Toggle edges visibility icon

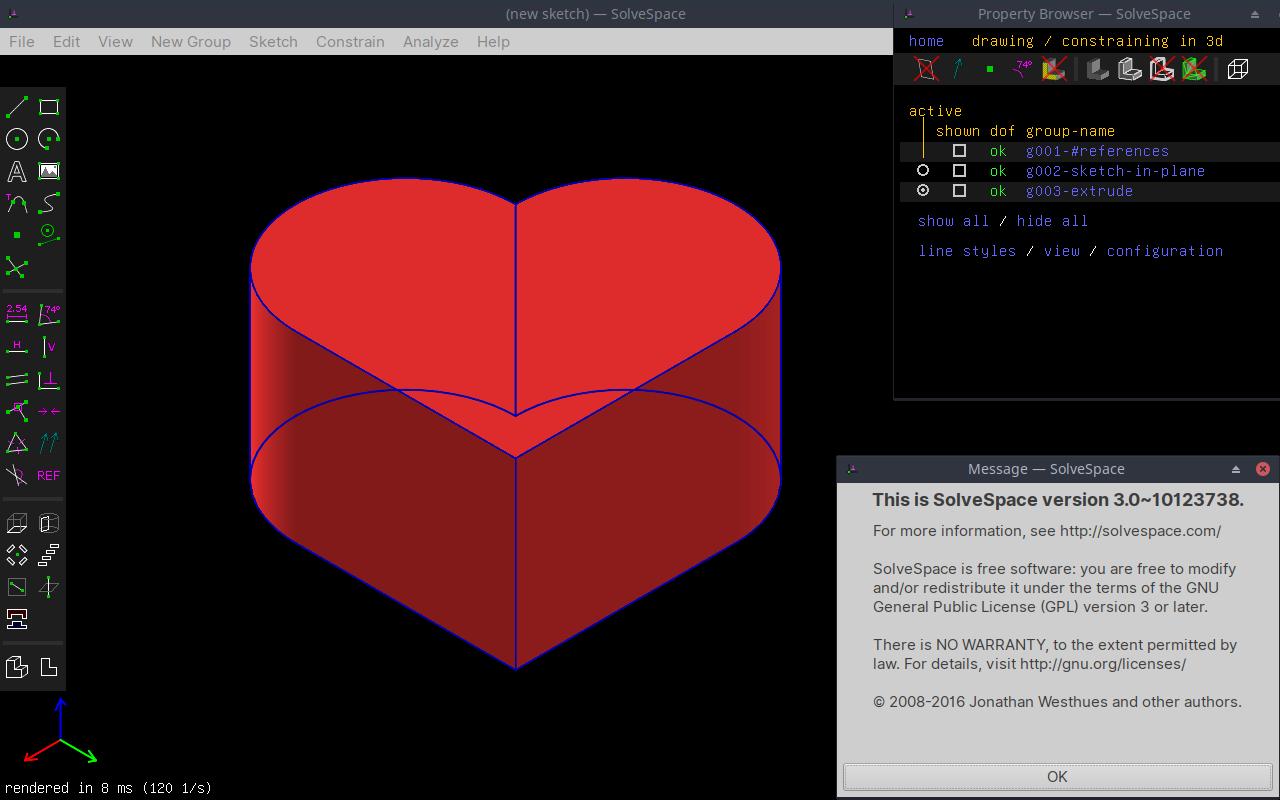click(1130, 69)
